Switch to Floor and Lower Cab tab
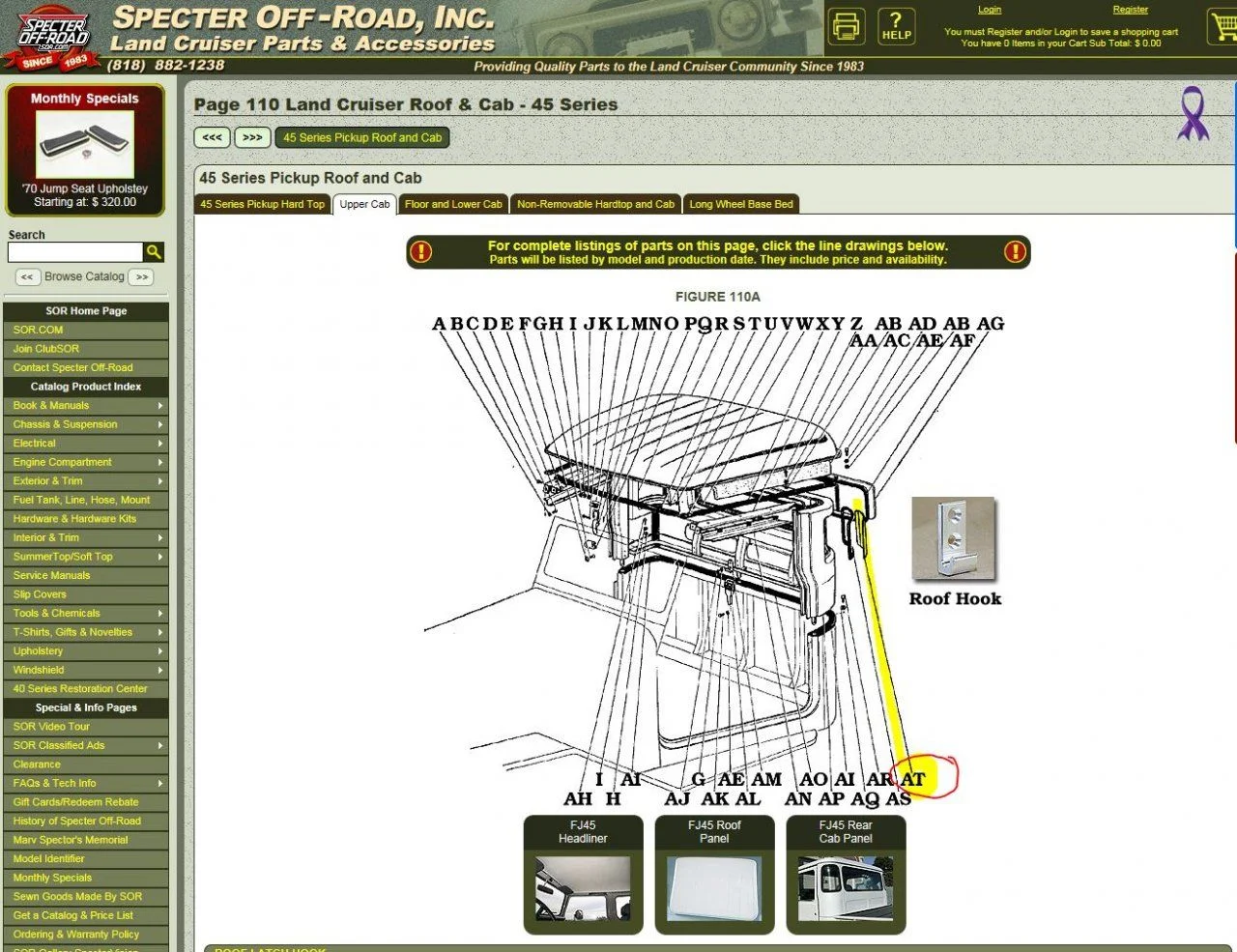Screen dimensions: 1237x952 453,204
